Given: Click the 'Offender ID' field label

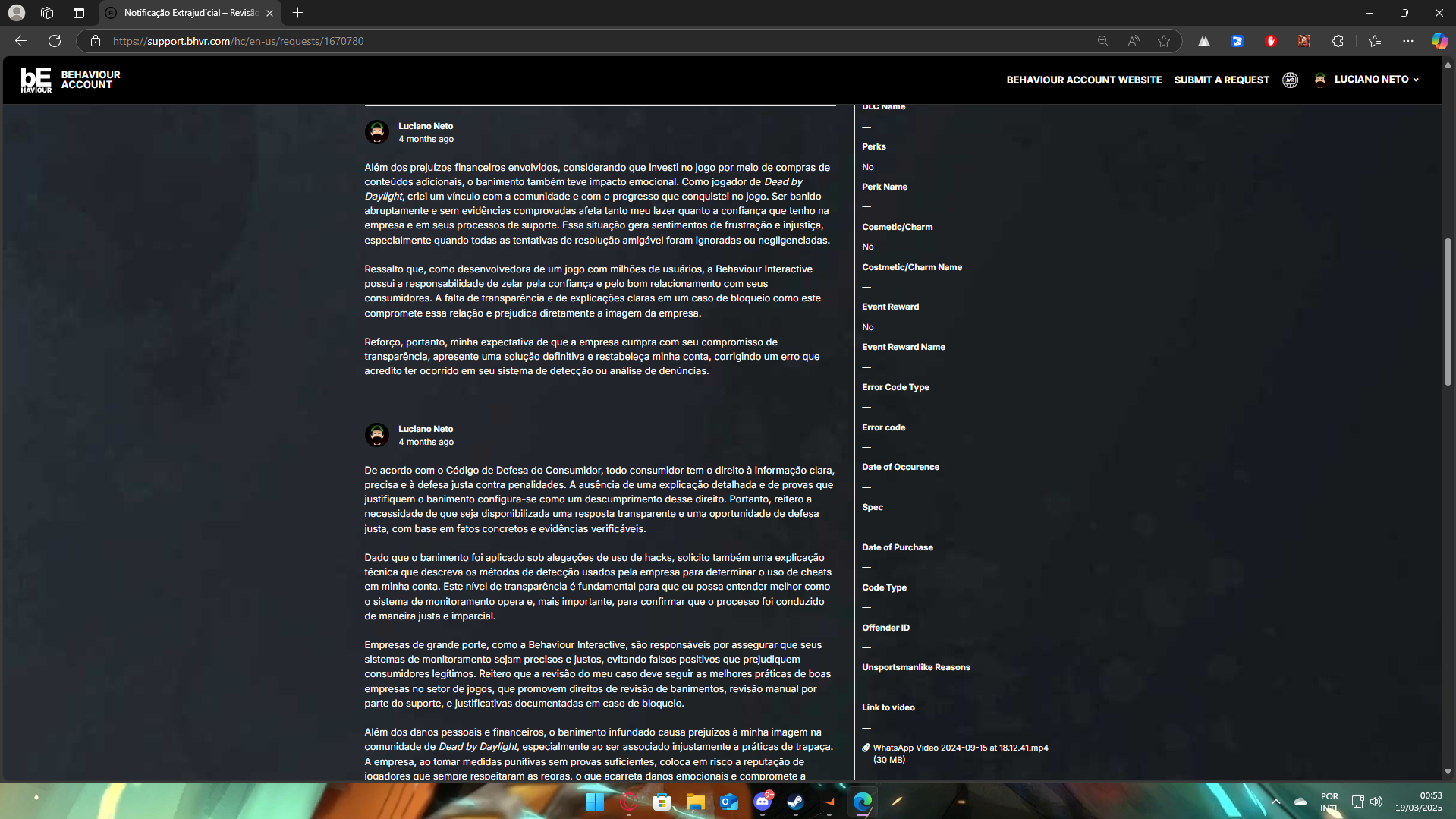Looking at the screenshot, I should [x=885, y=628].
